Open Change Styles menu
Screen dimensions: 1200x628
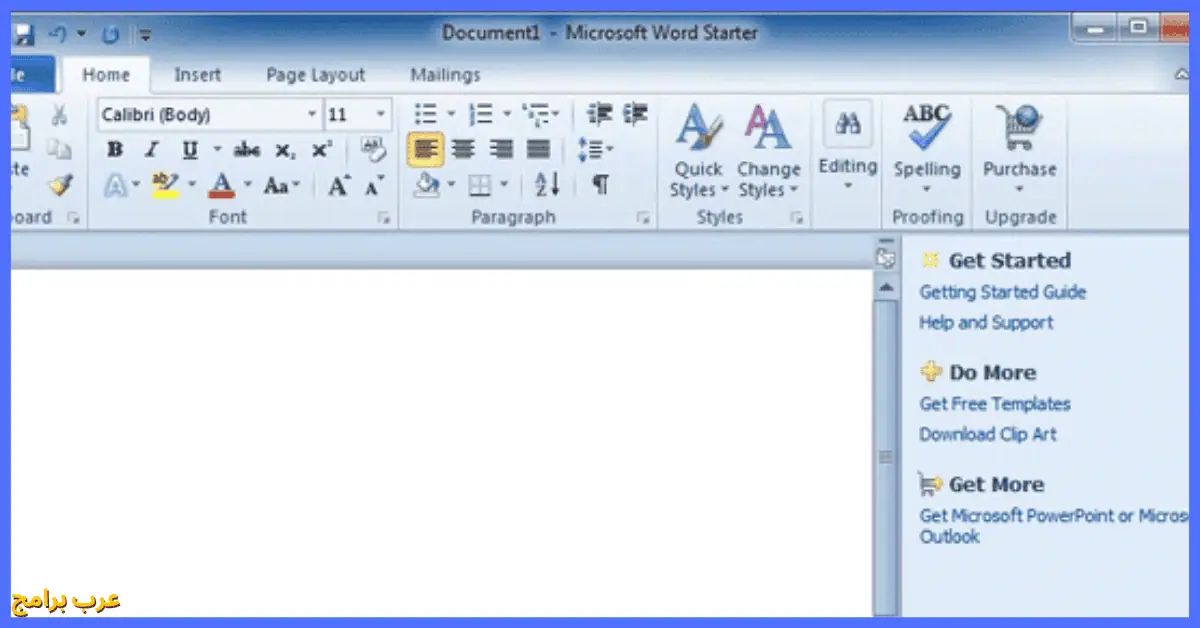[x=768, y=150]
